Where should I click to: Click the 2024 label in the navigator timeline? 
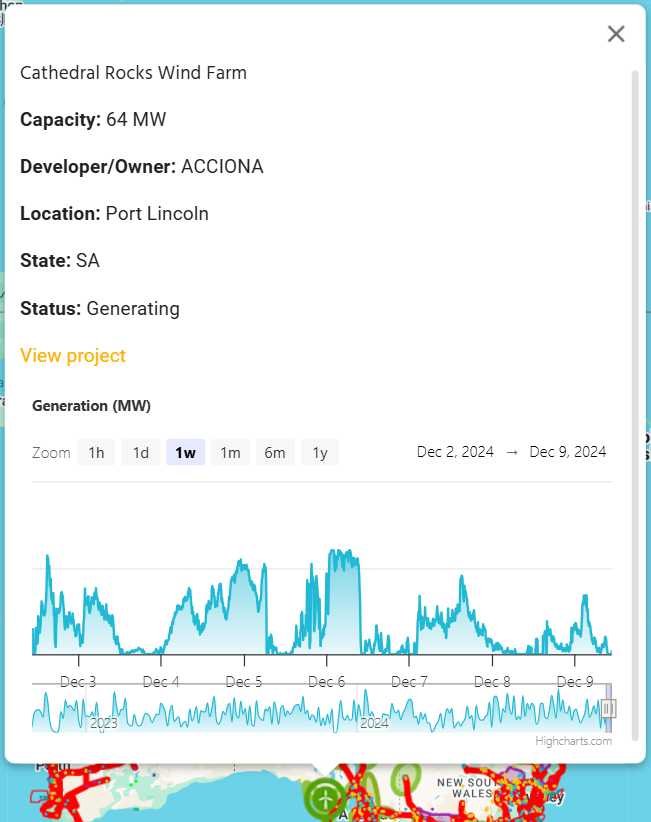(x=374, y=722)
